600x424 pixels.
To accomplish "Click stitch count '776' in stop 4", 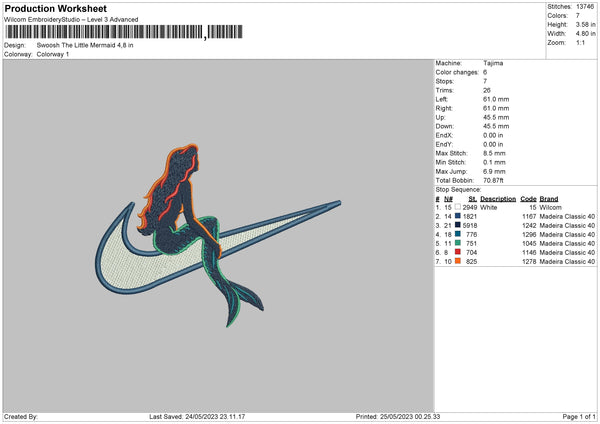I will [x=471, y=235].
